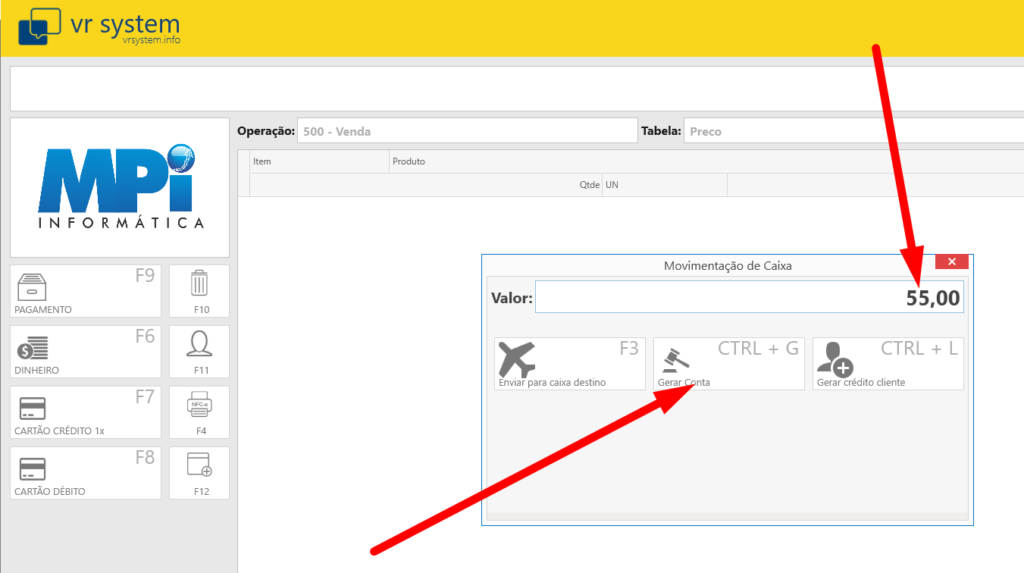Click the PAGAMENTO F9 button
Screen dimensions: 1024x573
(85, 291)
